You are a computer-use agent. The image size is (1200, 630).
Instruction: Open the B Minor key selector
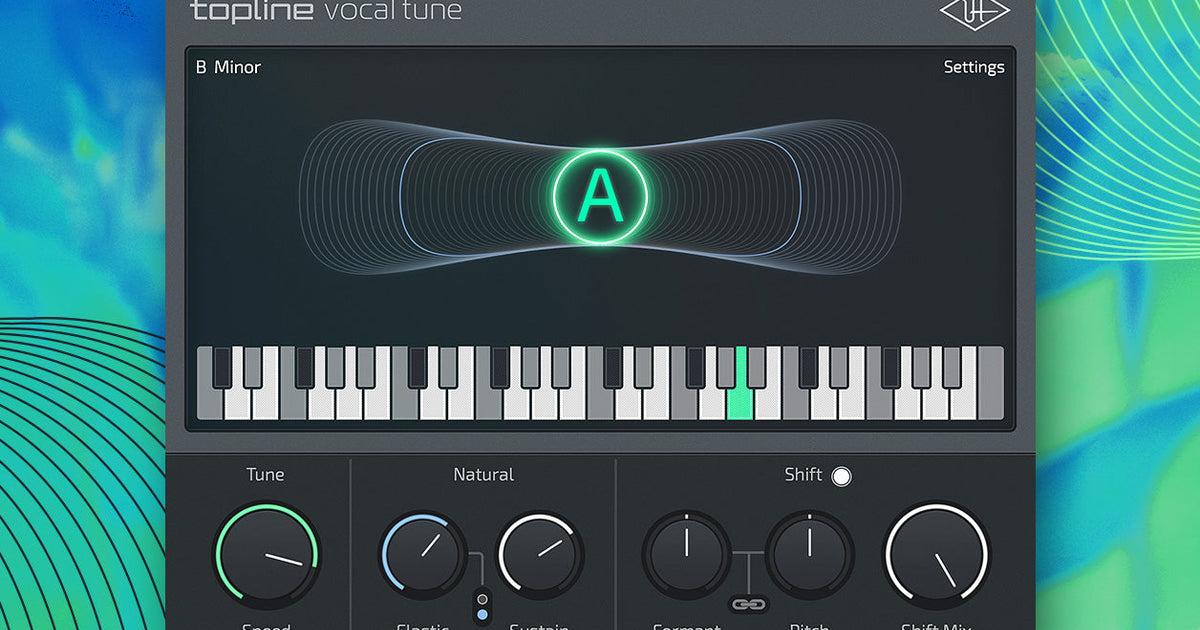tap(228, 67)
